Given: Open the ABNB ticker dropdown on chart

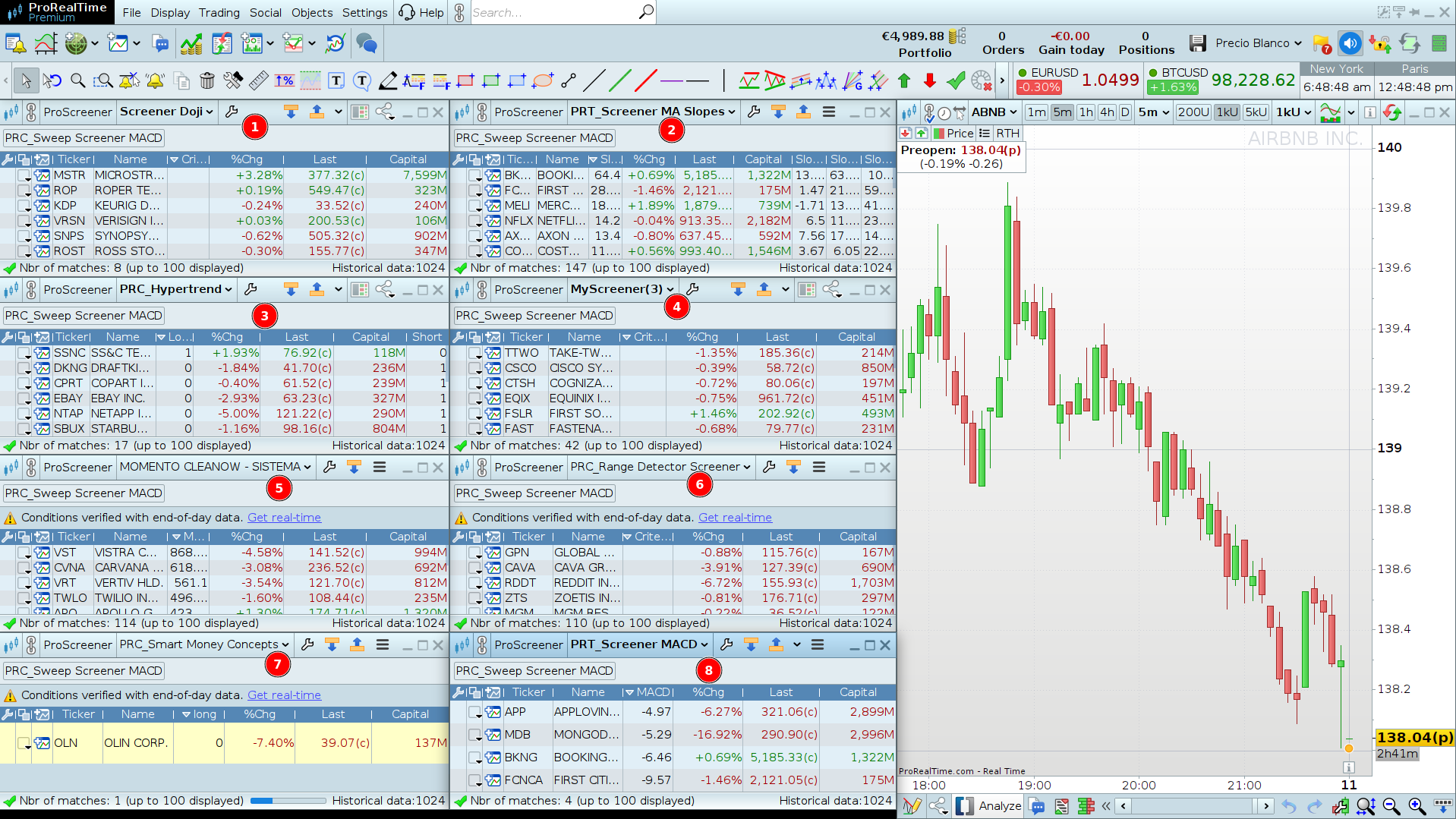Looking at the screenshot, I should coord(994,112).
